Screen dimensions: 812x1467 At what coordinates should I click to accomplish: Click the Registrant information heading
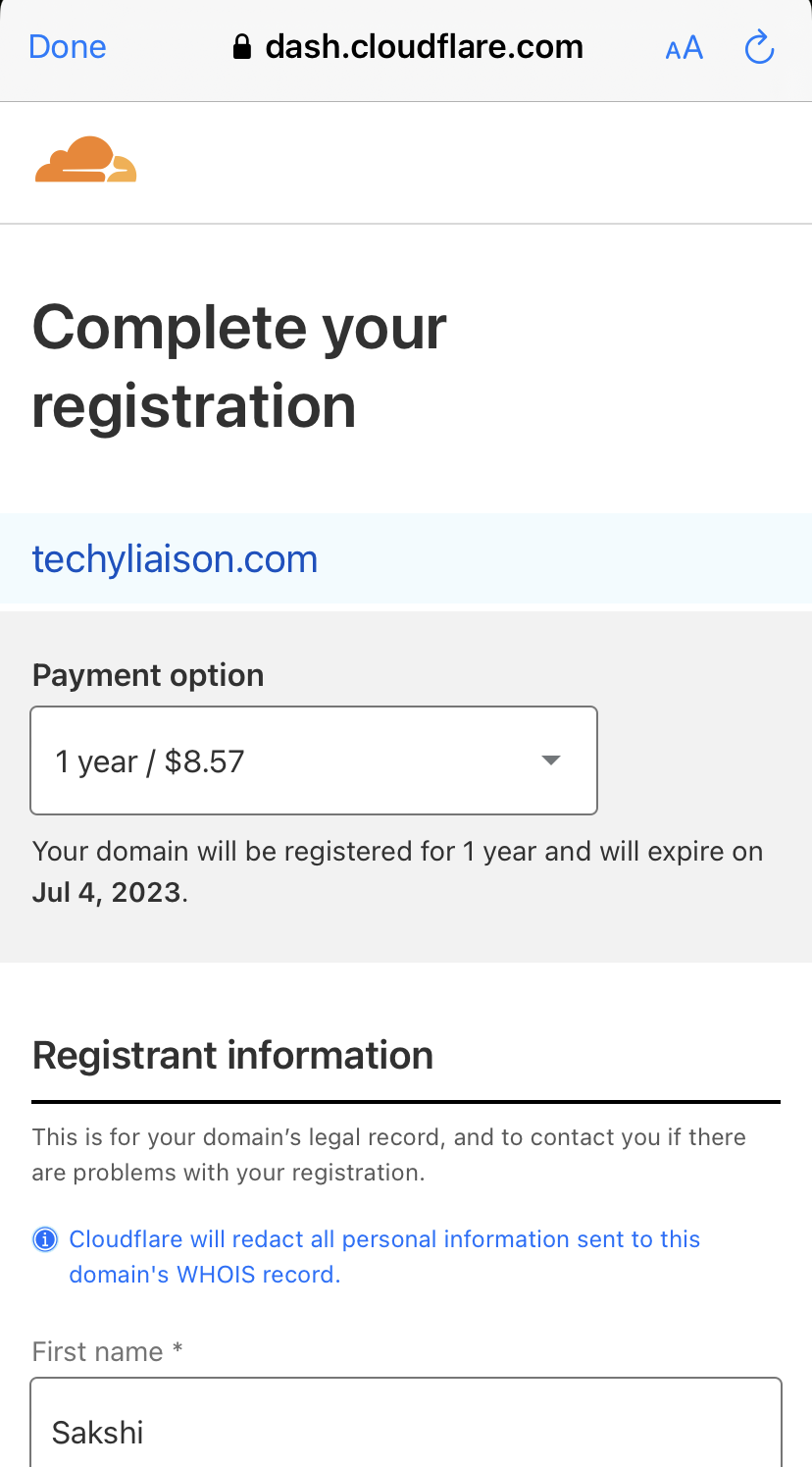[x=232, y=1056]
